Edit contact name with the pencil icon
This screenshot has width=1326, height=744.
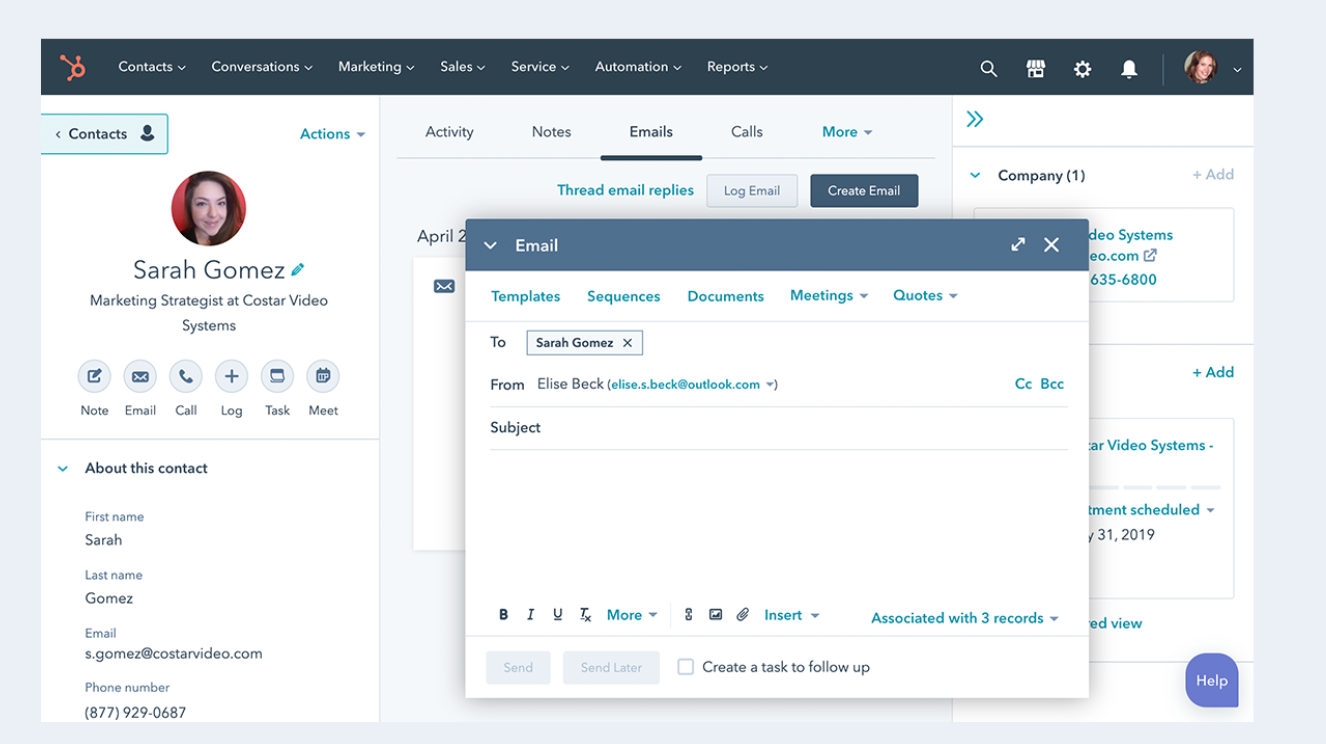coord(298,270)
